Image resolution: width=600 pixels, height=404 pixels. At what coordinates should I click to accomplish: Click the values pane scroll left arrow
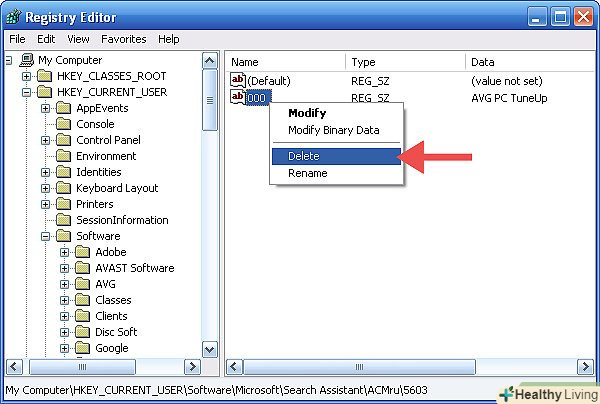[x=234, y=367]
